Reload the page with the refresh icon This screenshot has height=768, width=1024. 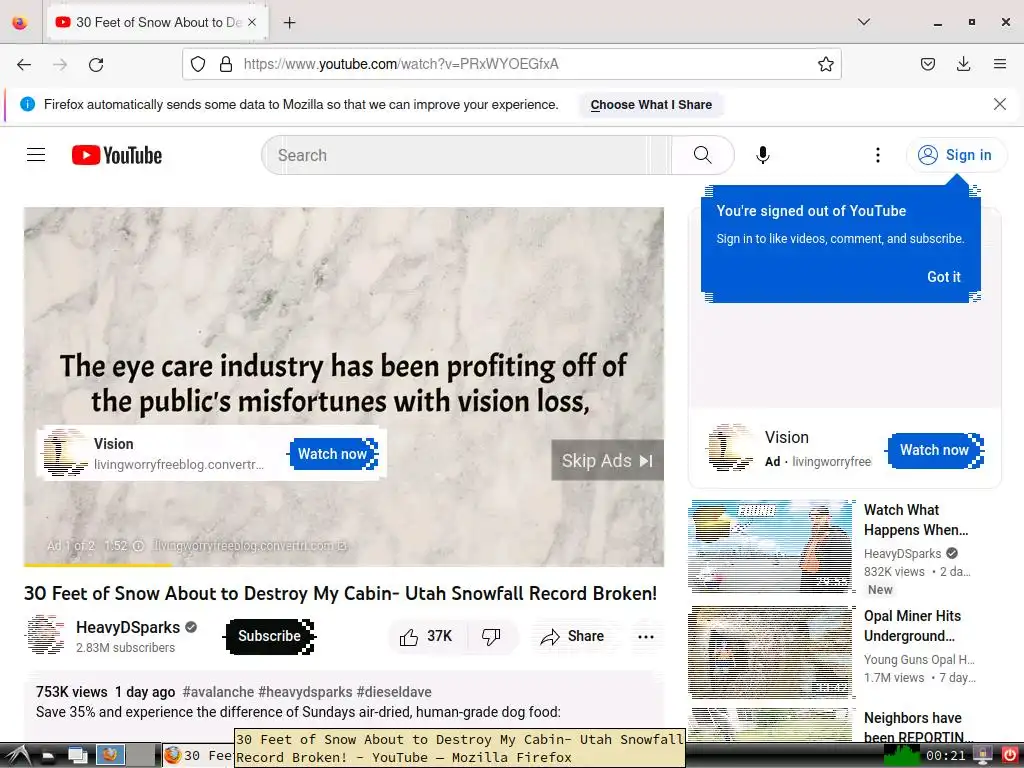[x=96, y=64]
